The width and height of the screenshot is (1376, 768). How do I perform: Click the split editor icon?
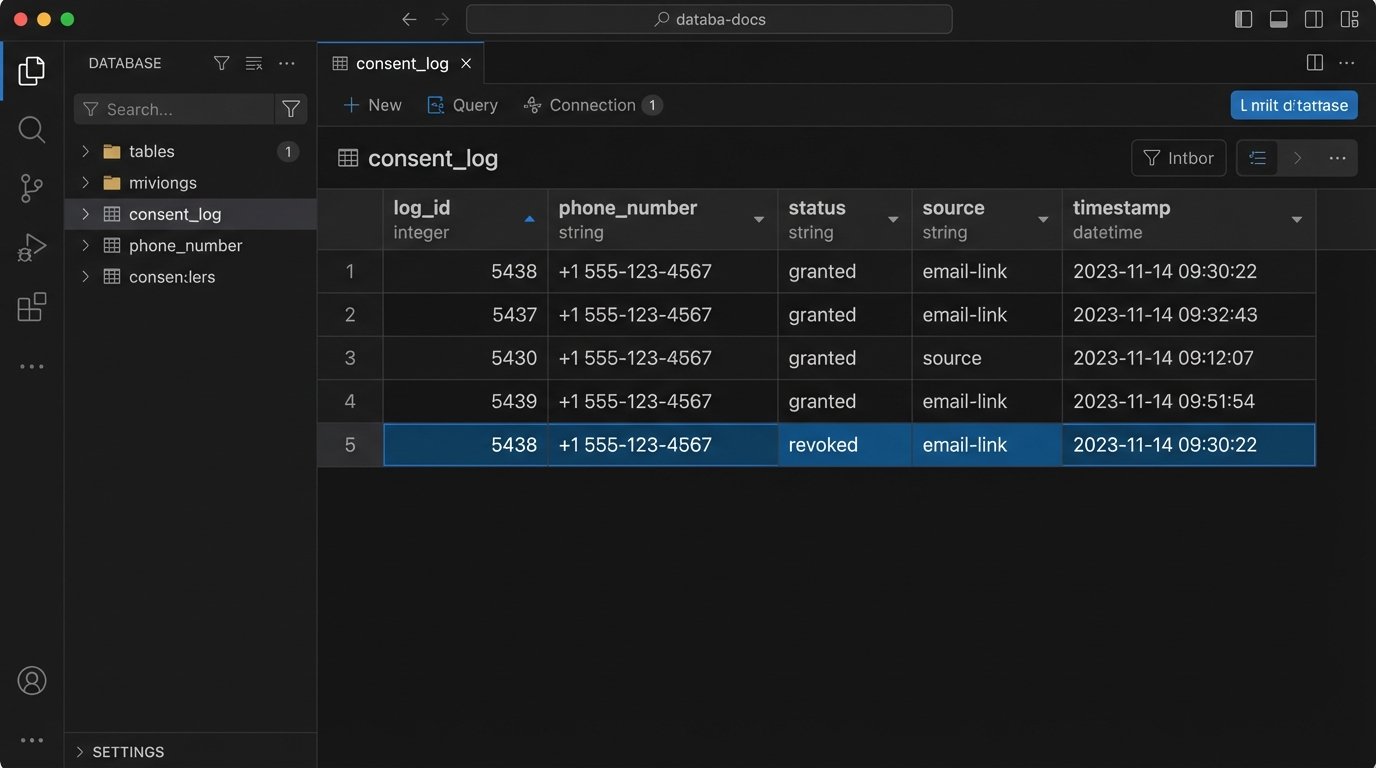pos(1315,63)
